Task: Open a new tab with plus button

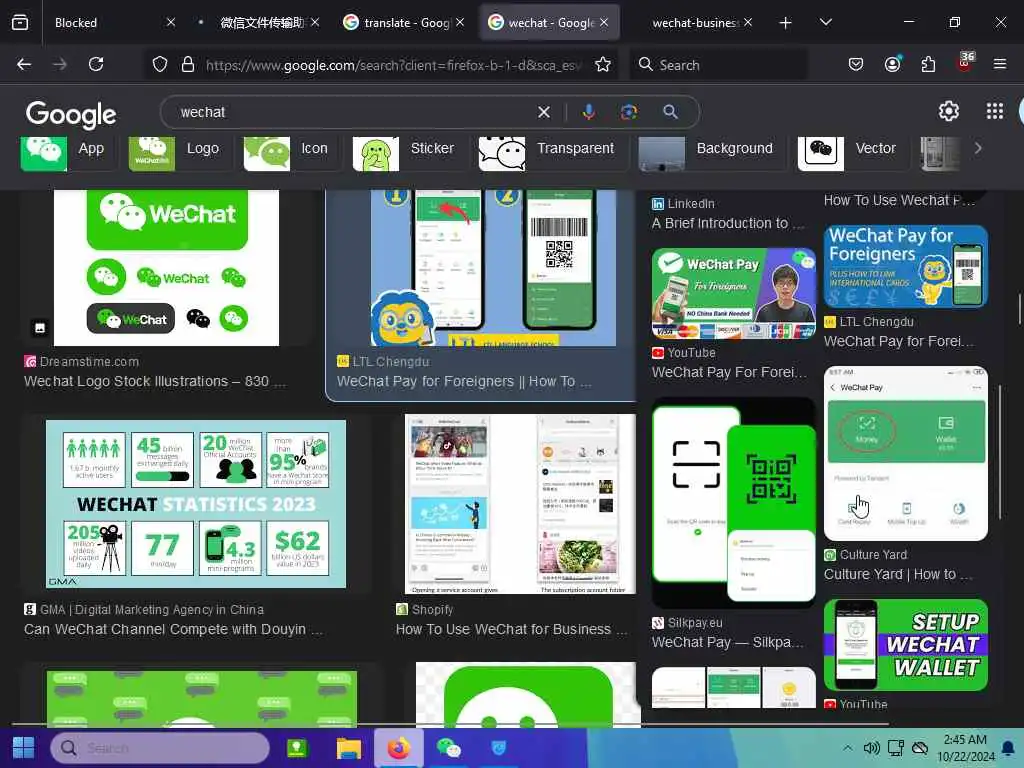Action: pyautogui.click(x=786, y=23)
